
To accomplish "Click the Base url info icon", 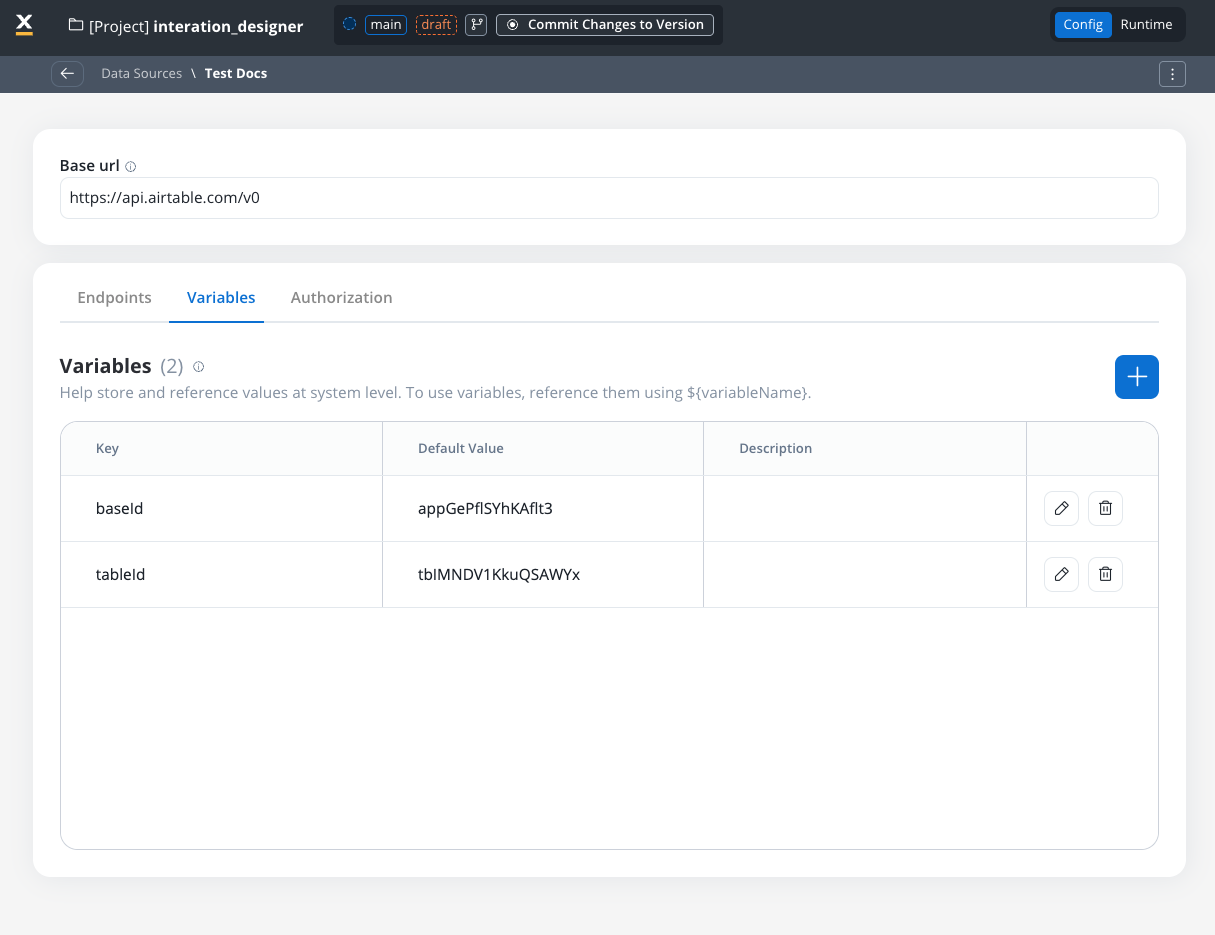I will (131, 167).
